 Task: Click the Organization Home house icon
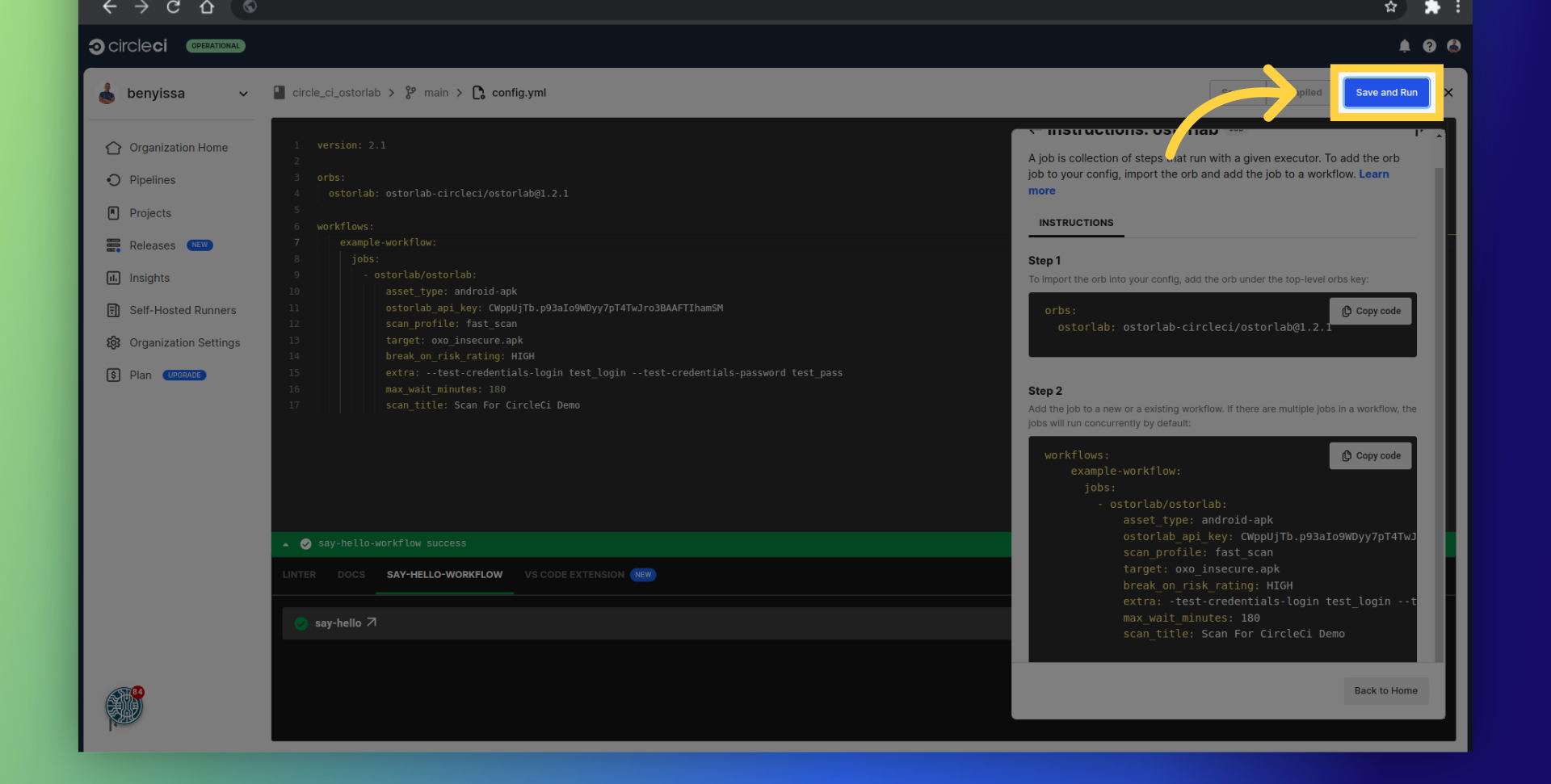click(x=114, y=148)
